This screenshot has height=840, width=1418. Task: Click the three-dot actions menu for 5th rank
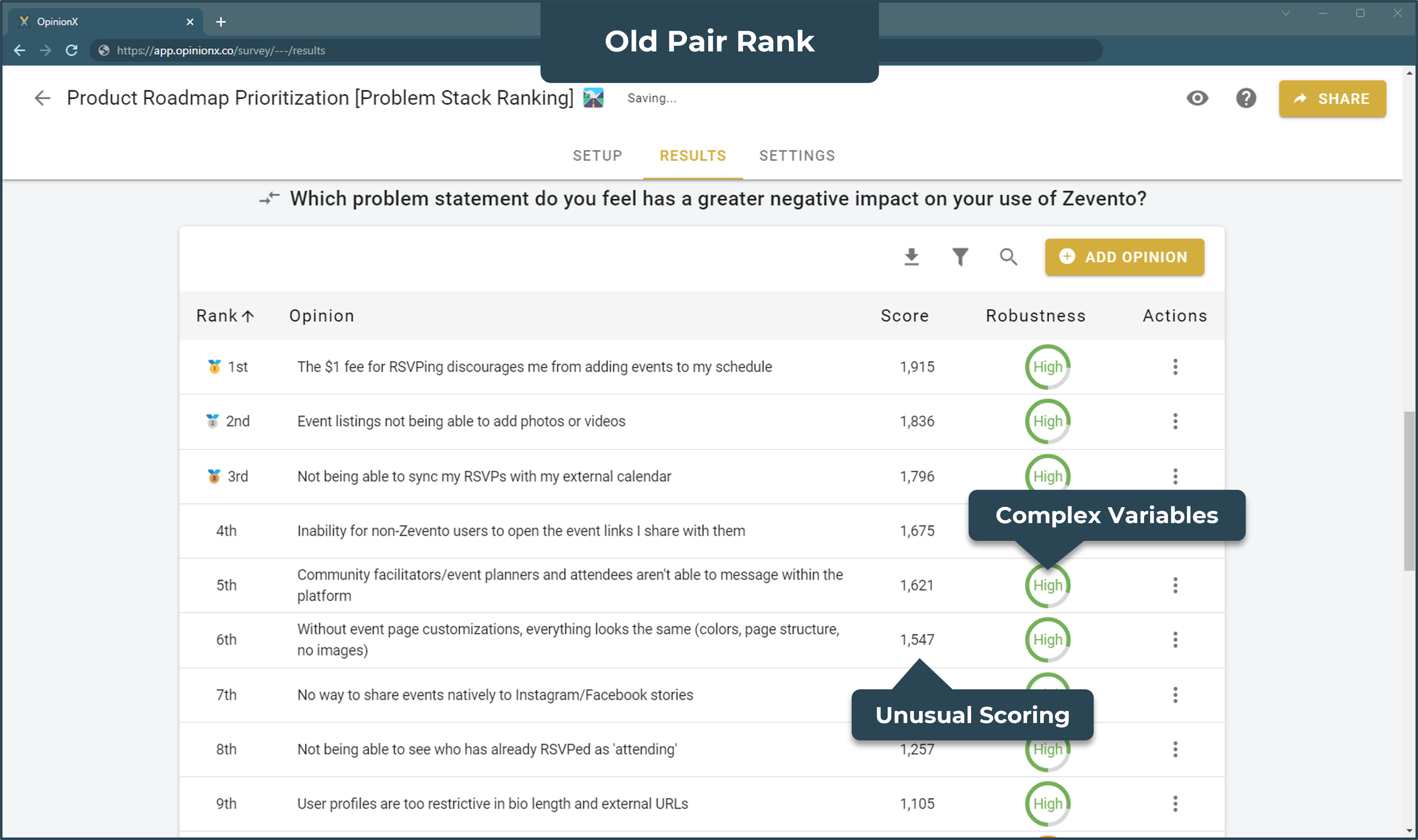[1175, 585]
